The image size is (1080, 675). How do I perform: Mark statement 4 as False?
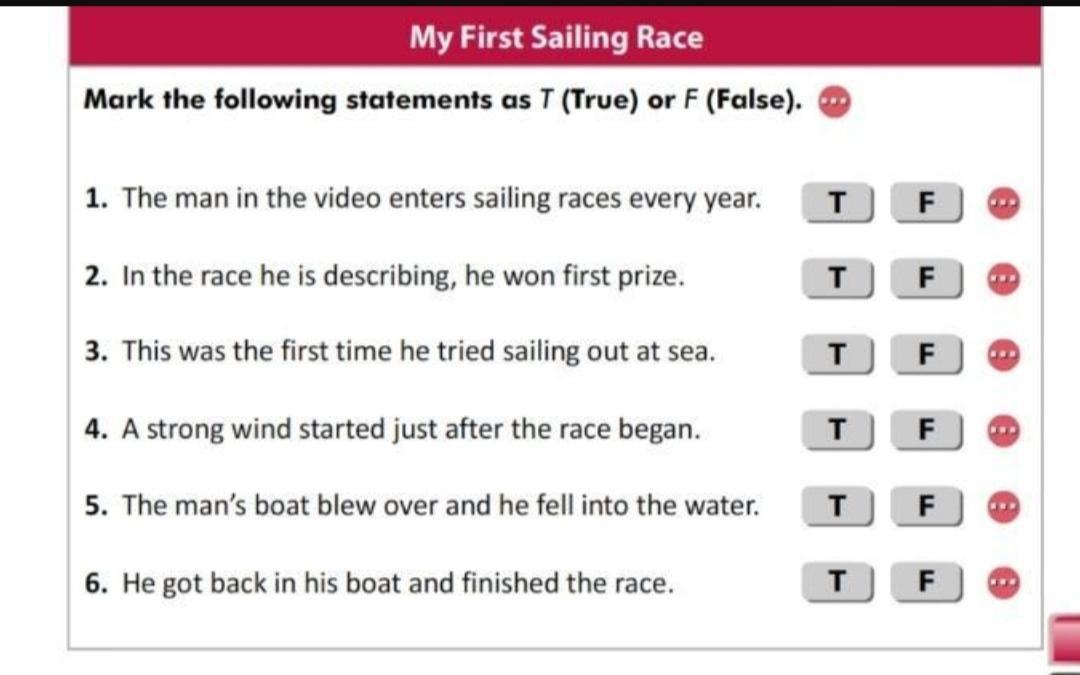927,431
